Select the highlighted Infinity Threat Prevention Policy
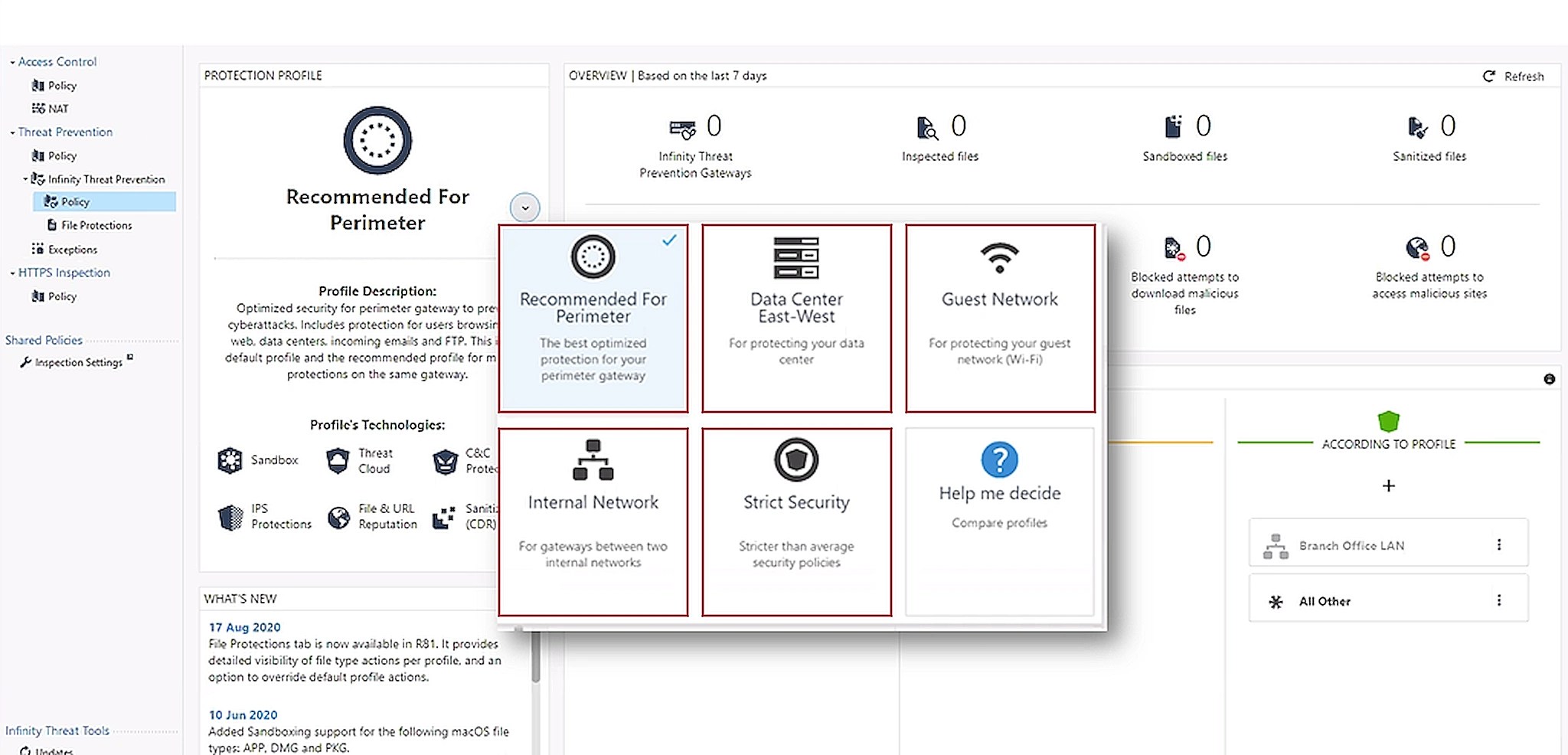1568x755 pixels. (x=104, y=202)
